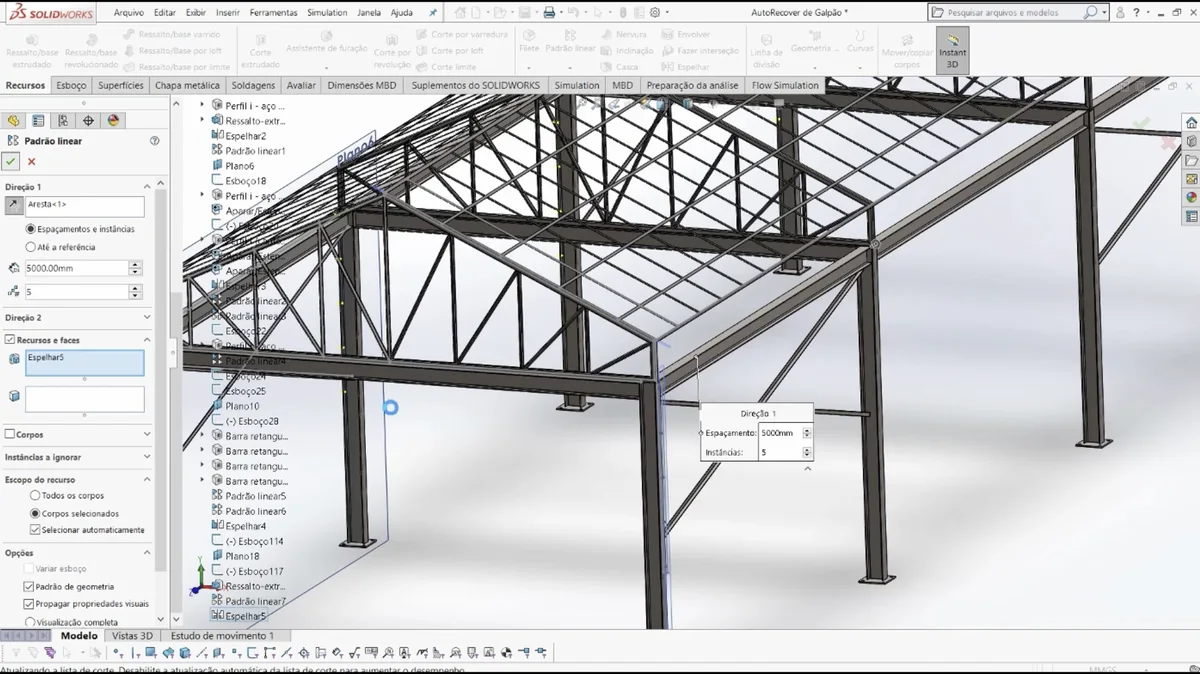This screenshot has width=1200, height=674.
Task: Increase Instâncias value with the stepper arrow
Action: coord(135,285)
